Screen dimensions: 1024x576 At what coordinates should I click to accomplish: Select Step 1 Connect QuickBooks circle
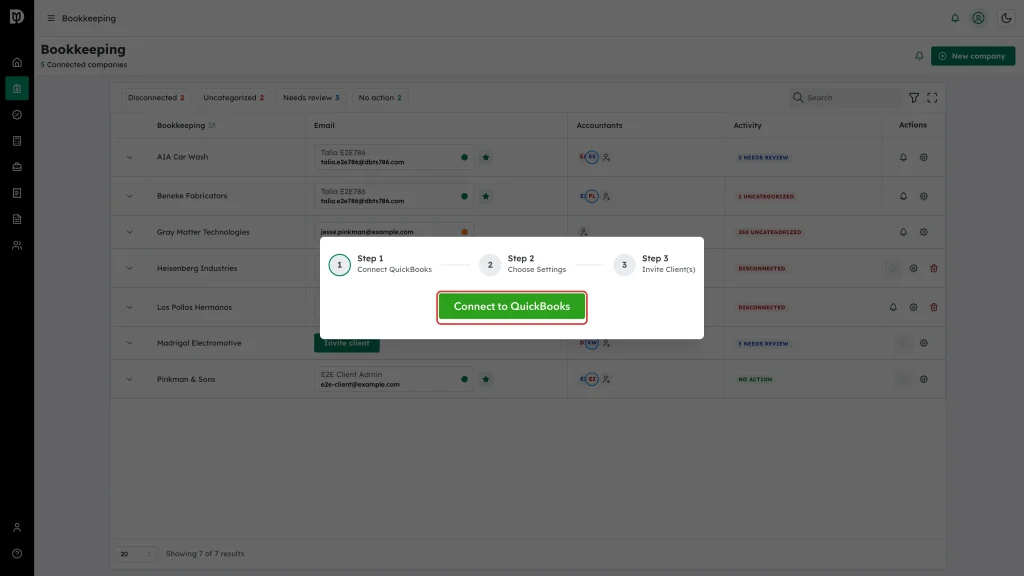point(339,264)
